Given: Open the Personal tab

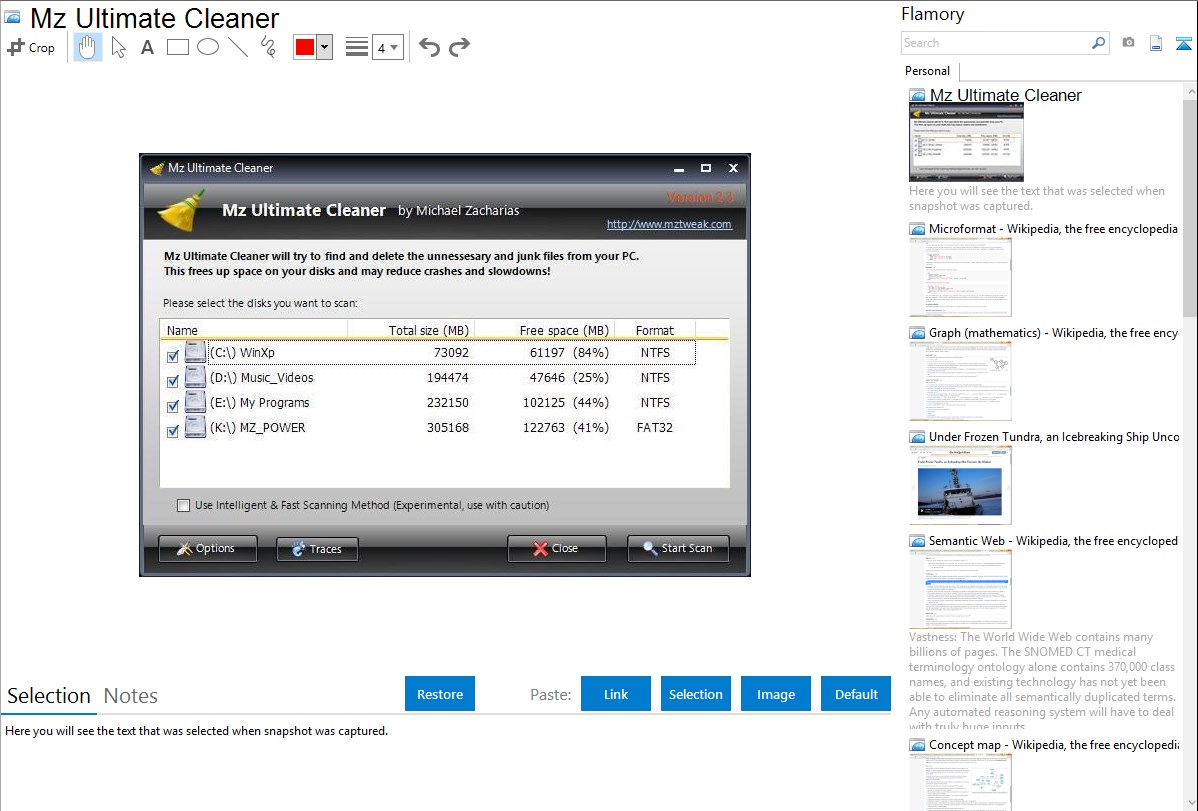Looking at the screenshot, I should [x=928, y=71].
